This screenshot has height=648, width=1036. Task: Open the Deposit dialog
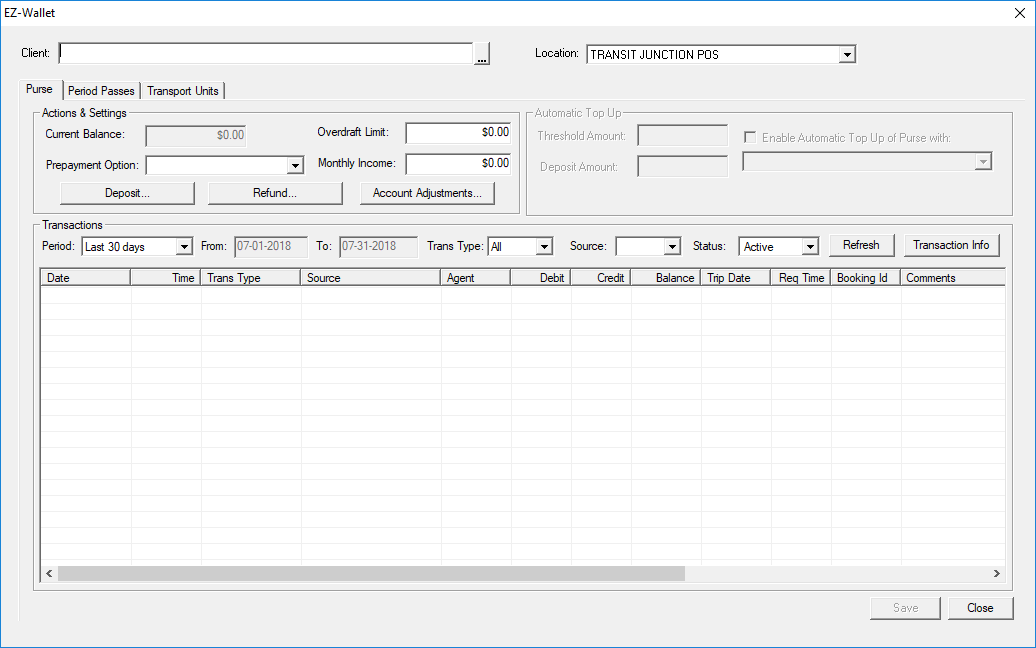tap(127, 193)
